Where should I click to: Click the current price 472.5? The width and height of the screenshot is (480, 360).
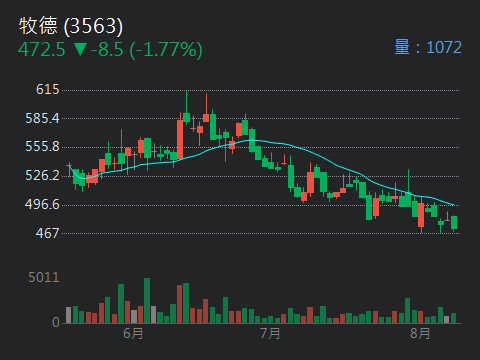[x=42, y=50]
